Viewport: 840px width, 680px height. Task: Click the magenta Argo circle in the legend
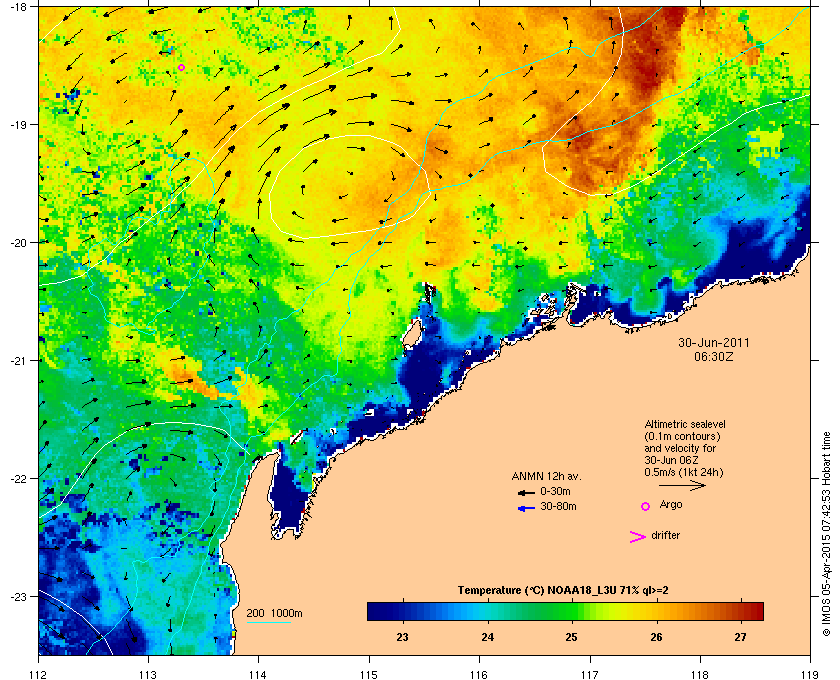click(x=646, y=506)
